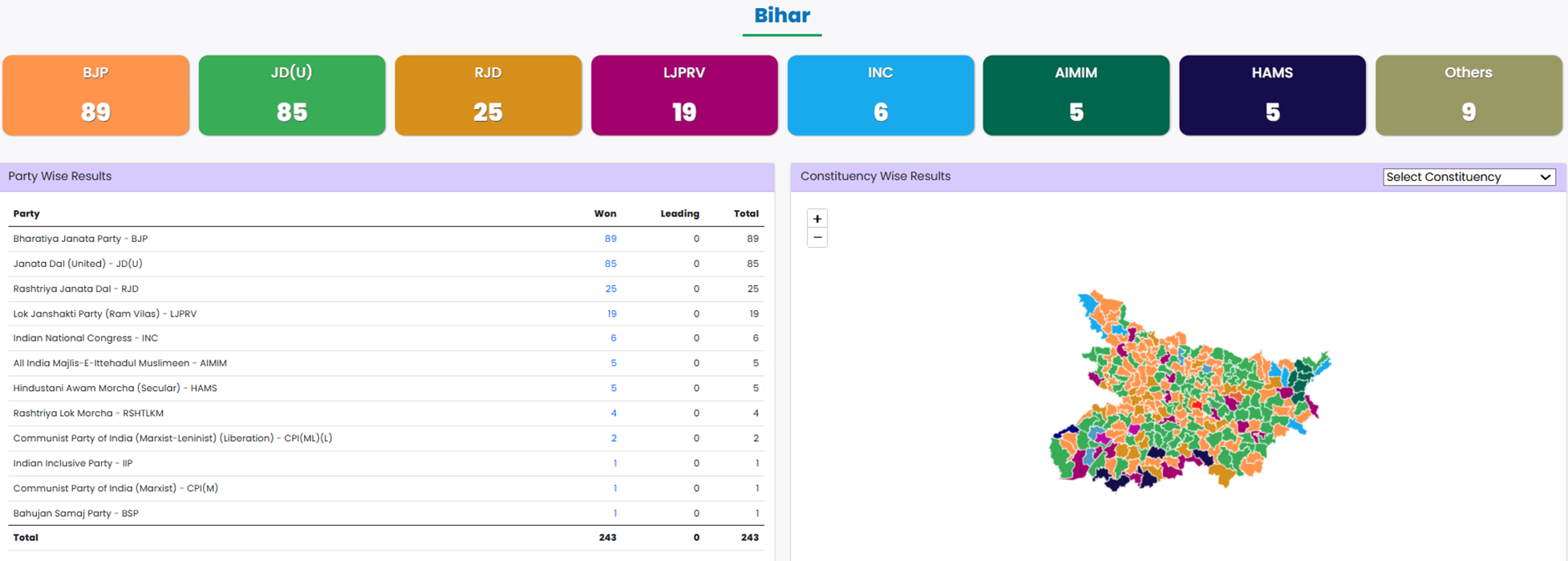1568x561 pixels.
Task: Click RJD won count link 25
Action: tap(610, 289)
